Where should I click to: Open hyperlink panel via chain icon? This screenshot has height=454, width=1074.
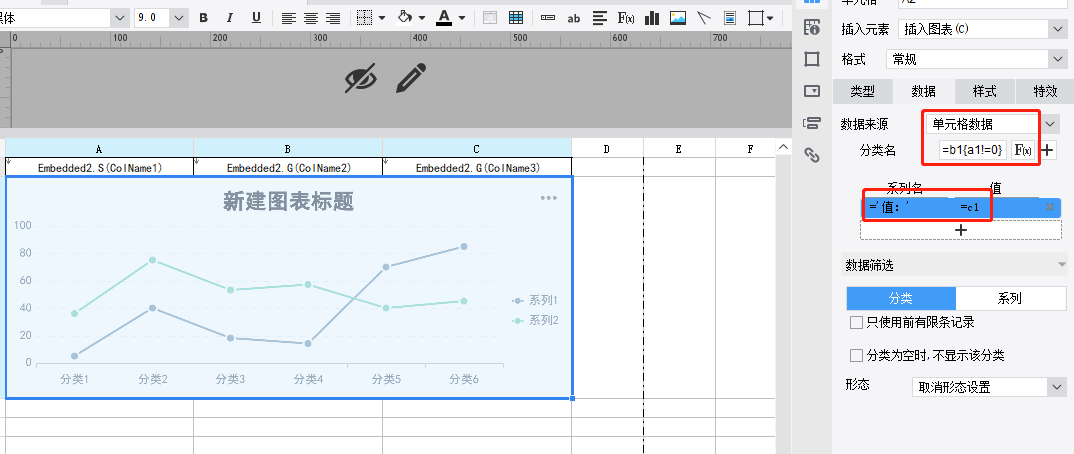click(x=812, y=155)
